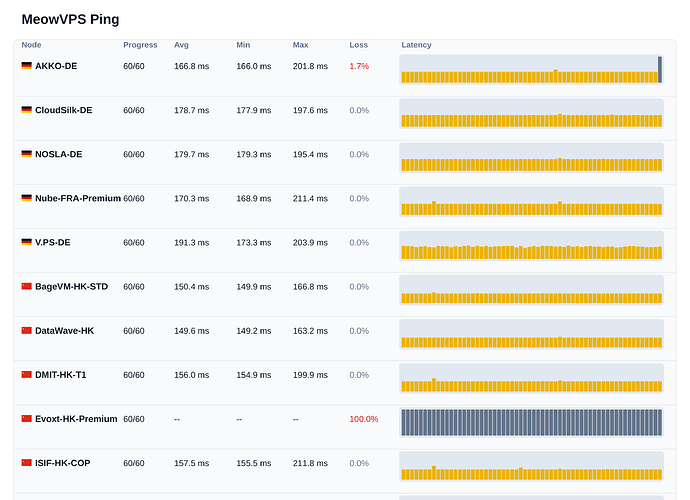Select the Evoxt-HK-Premium node name

tap(76, 419)
